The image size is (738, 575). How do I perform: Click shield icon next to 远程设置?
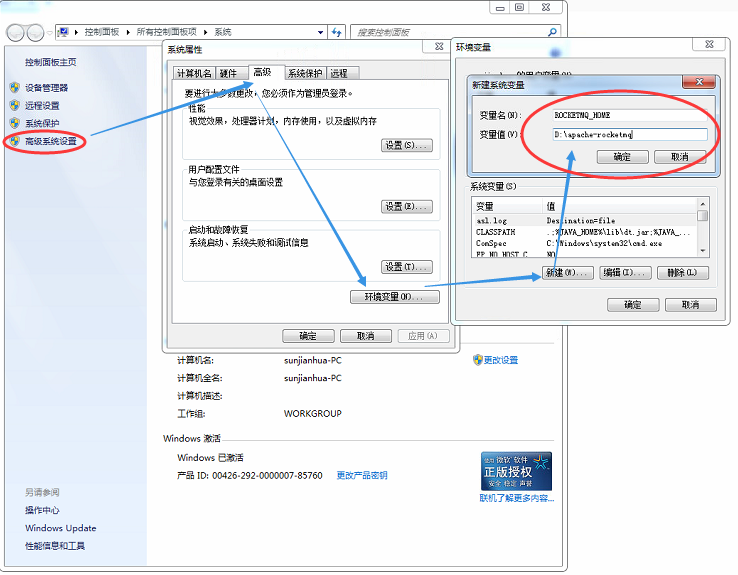(x=15, y=105)
